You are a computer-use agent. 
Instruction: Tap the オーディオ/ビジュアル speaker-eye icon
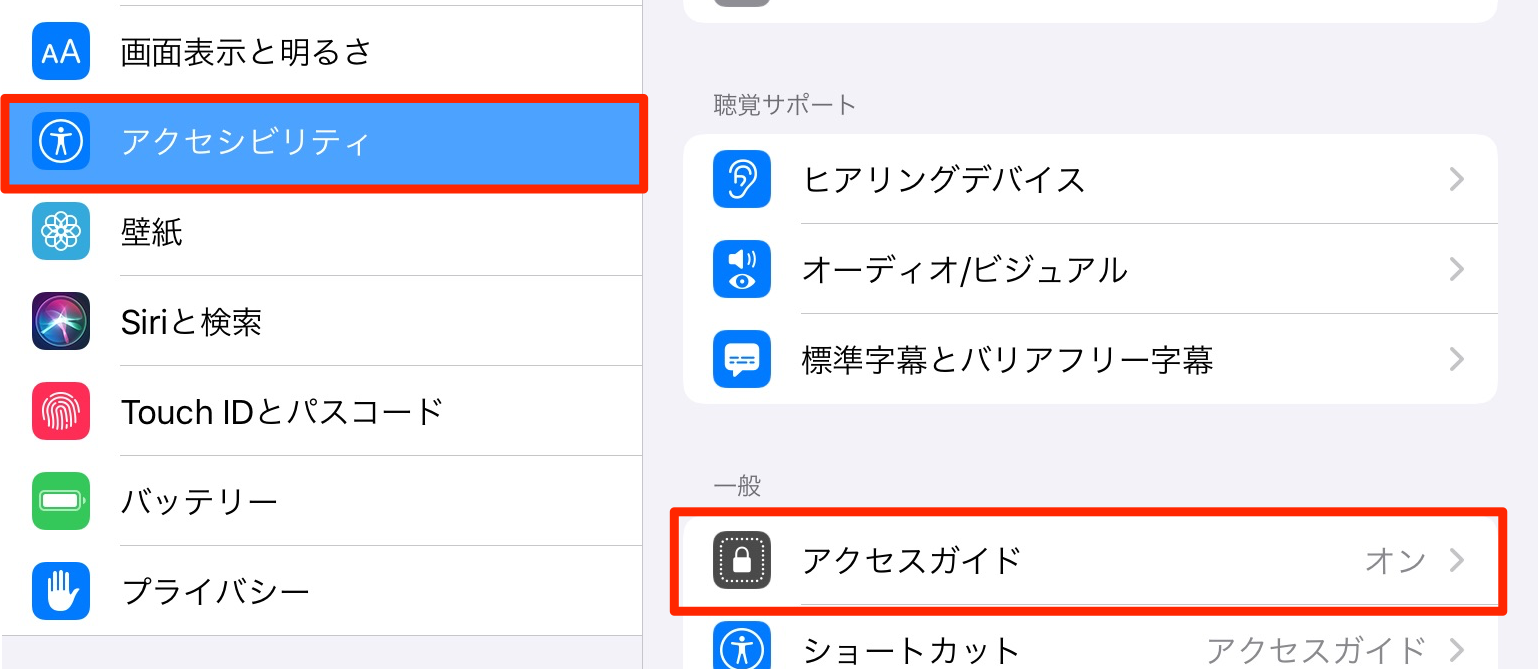(x=742, y=269)
